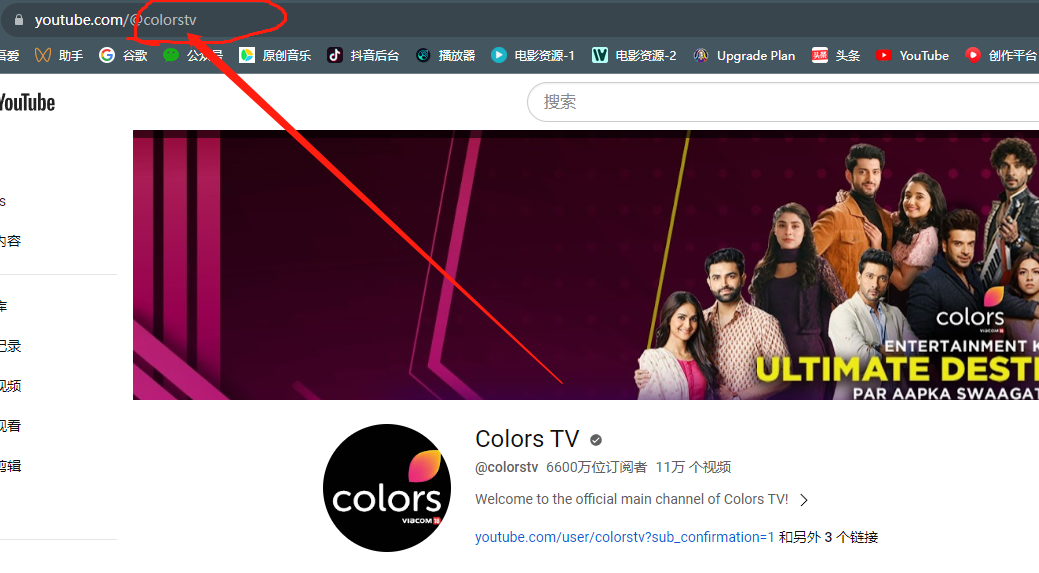Click the Colors TV channel banner image
Viewport: 1039px width, 573px height.
[586, 265]
